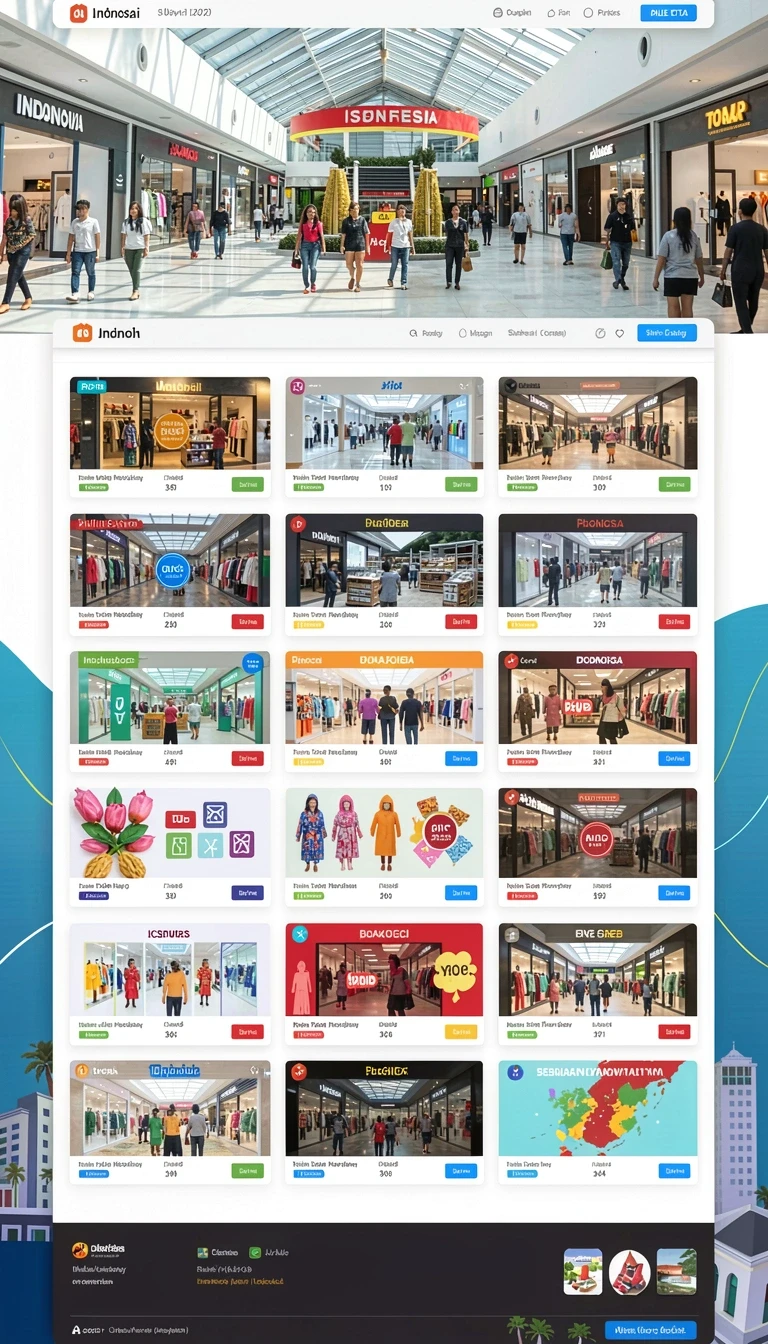Screen dimensions: 768x1344
Task: Click the red button on the blue-circle-badge clothing card
Action: pyautogui.click(x=248, y=622)
